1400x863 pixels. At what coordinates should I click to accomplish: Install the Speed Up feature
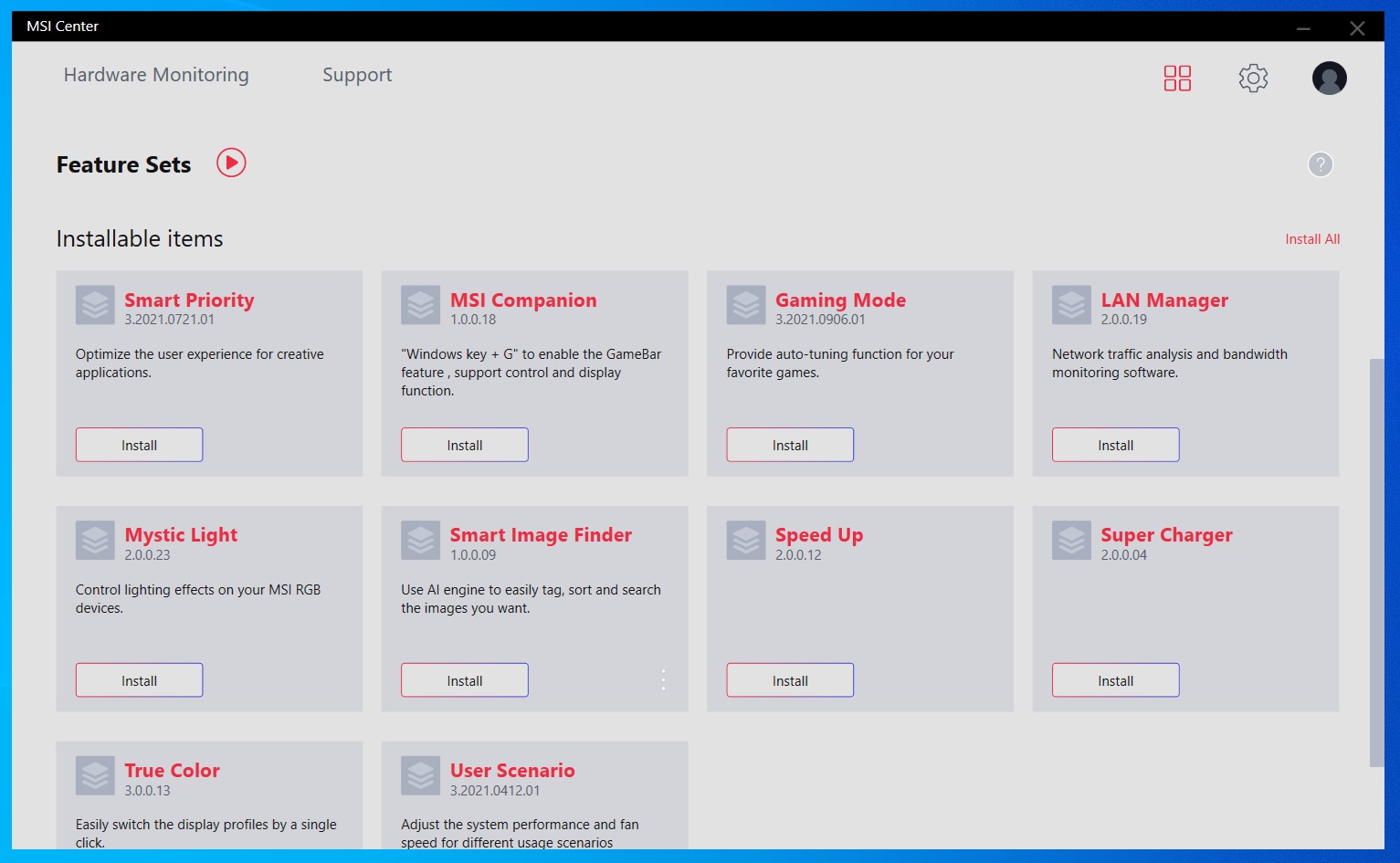tap(790, 680)
